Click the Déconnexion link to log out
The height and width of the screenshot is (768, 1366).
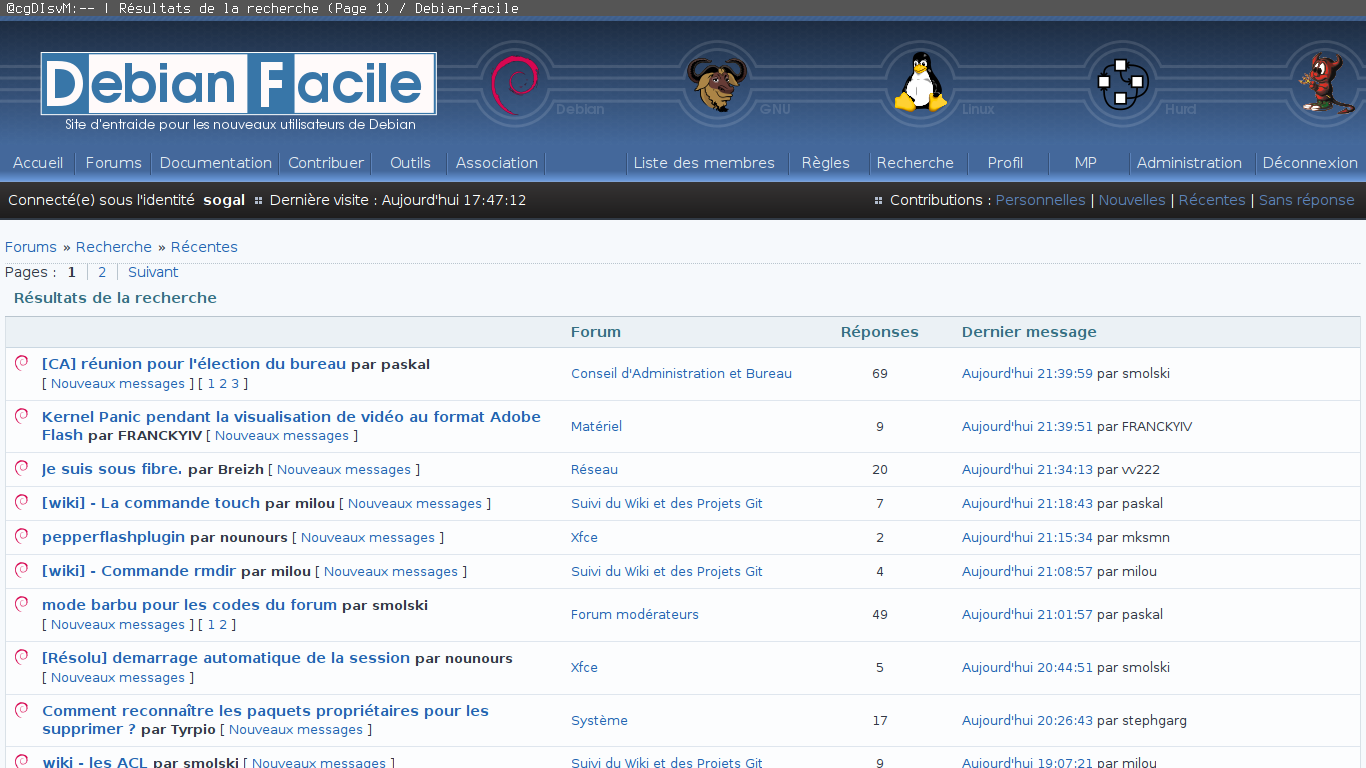[x=1310, y=163]
